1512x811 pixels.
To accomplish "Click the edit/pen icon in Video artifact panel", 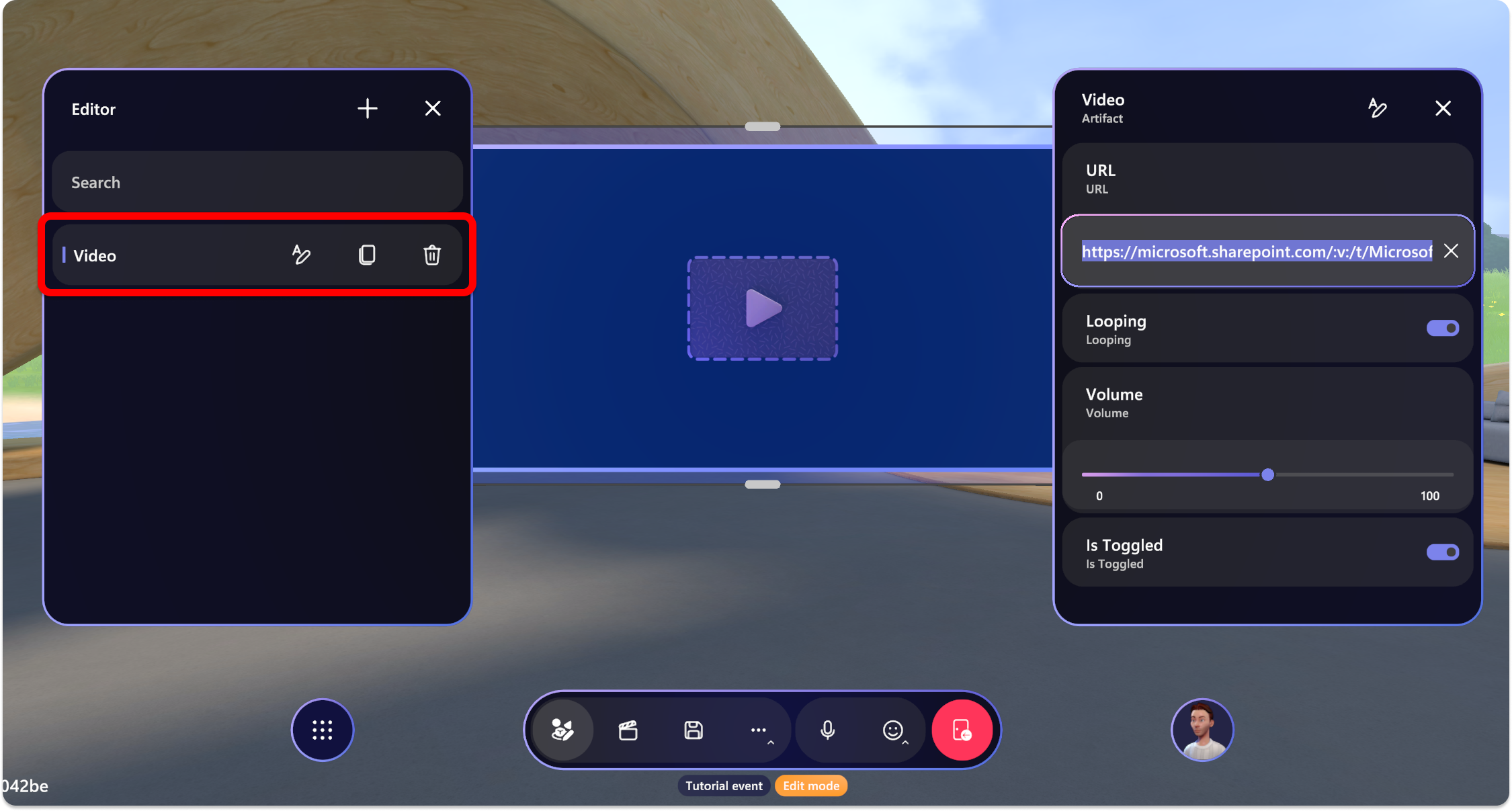I will [x=1378, y=108].
